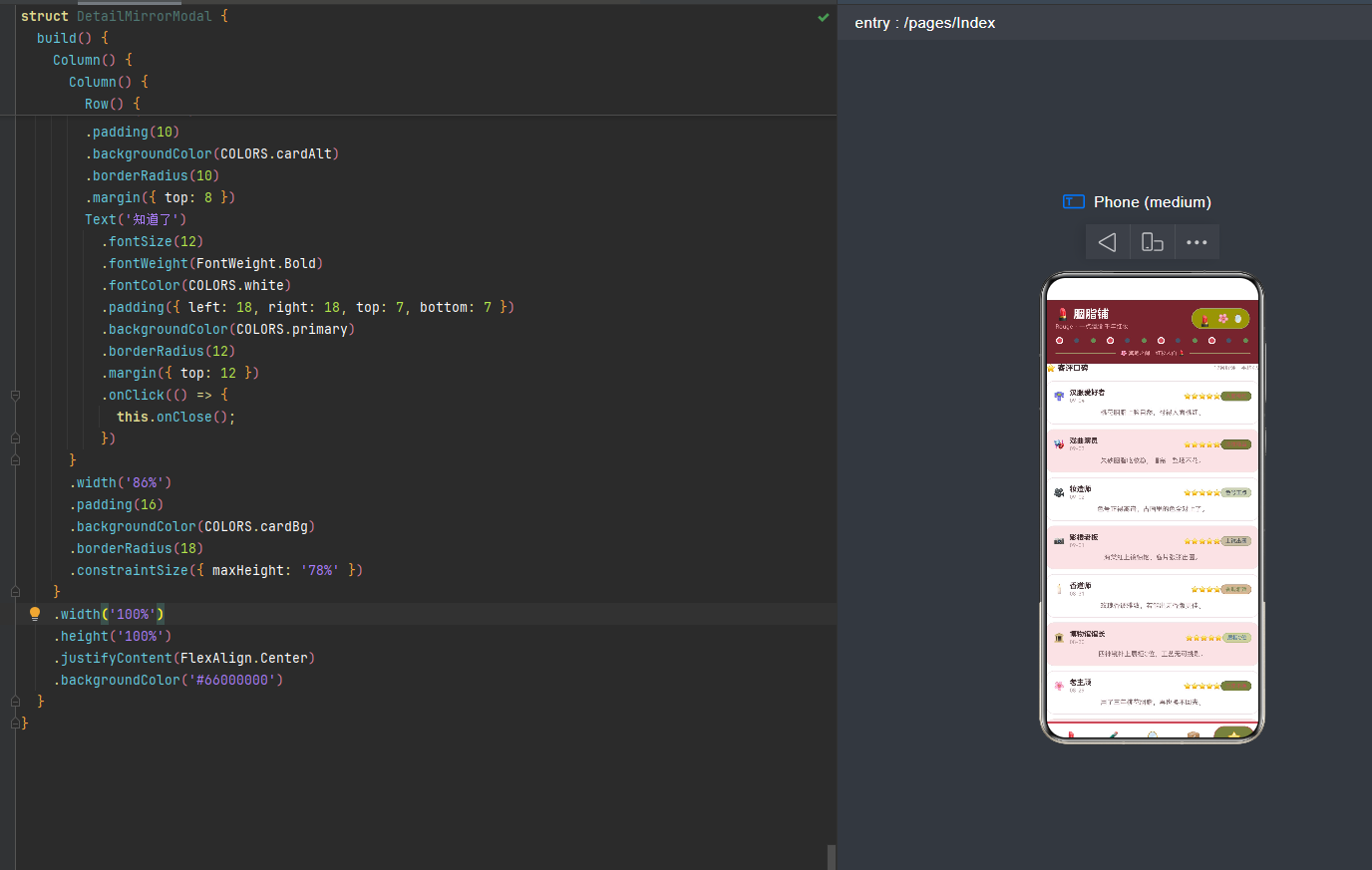Tap the green tag on 戏曲演员 review

pos(1236,444)
